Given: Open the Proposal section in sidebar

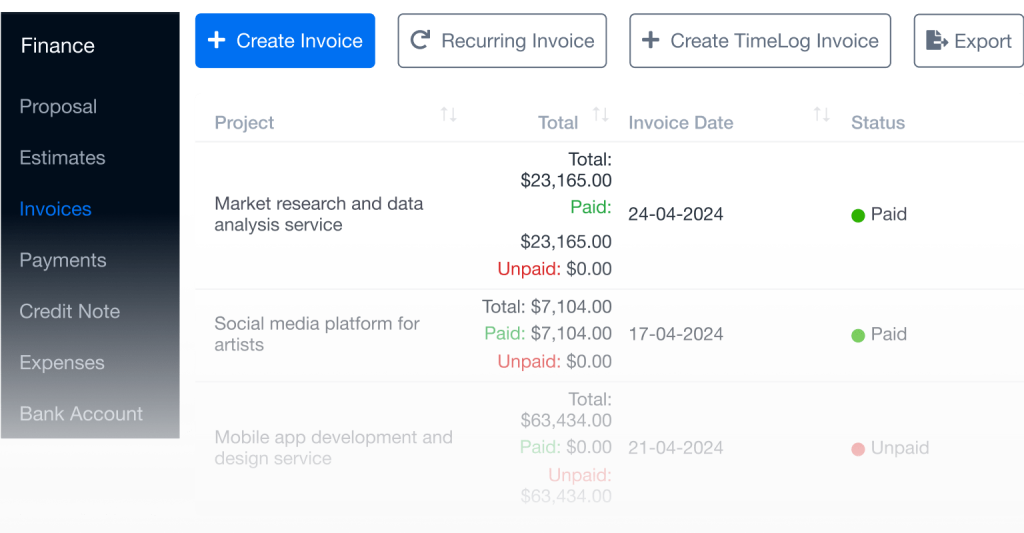Looking at the screenshot, I should (x=58, y=107).
